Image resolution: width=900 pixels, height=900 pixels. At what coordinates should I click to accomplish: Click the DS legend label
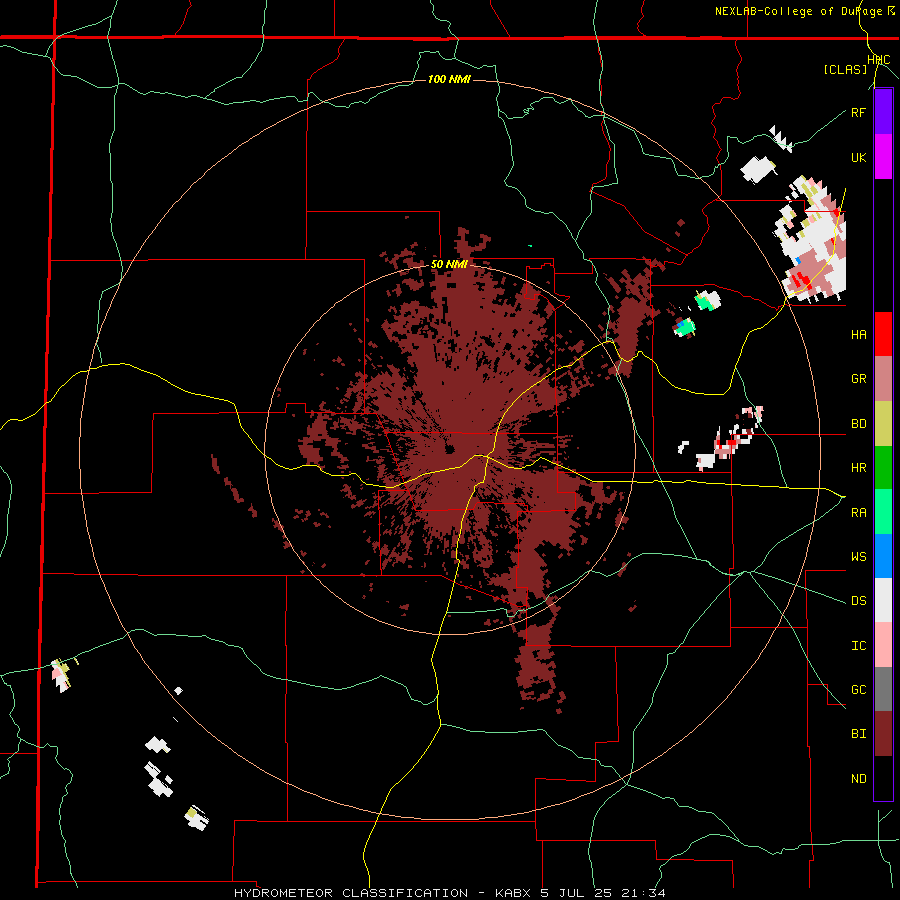pyautogui.click(x=858, y=601)
